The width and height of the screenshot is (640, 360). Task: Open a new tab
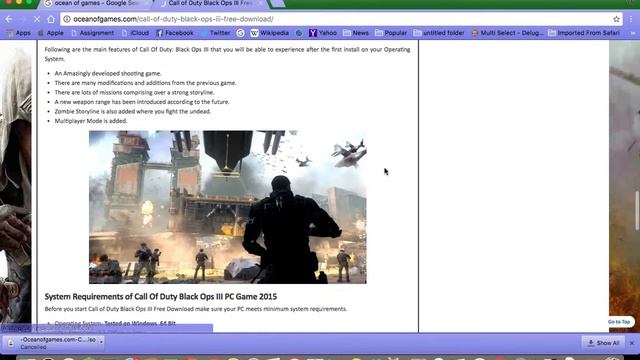click(x=278, y=4)
